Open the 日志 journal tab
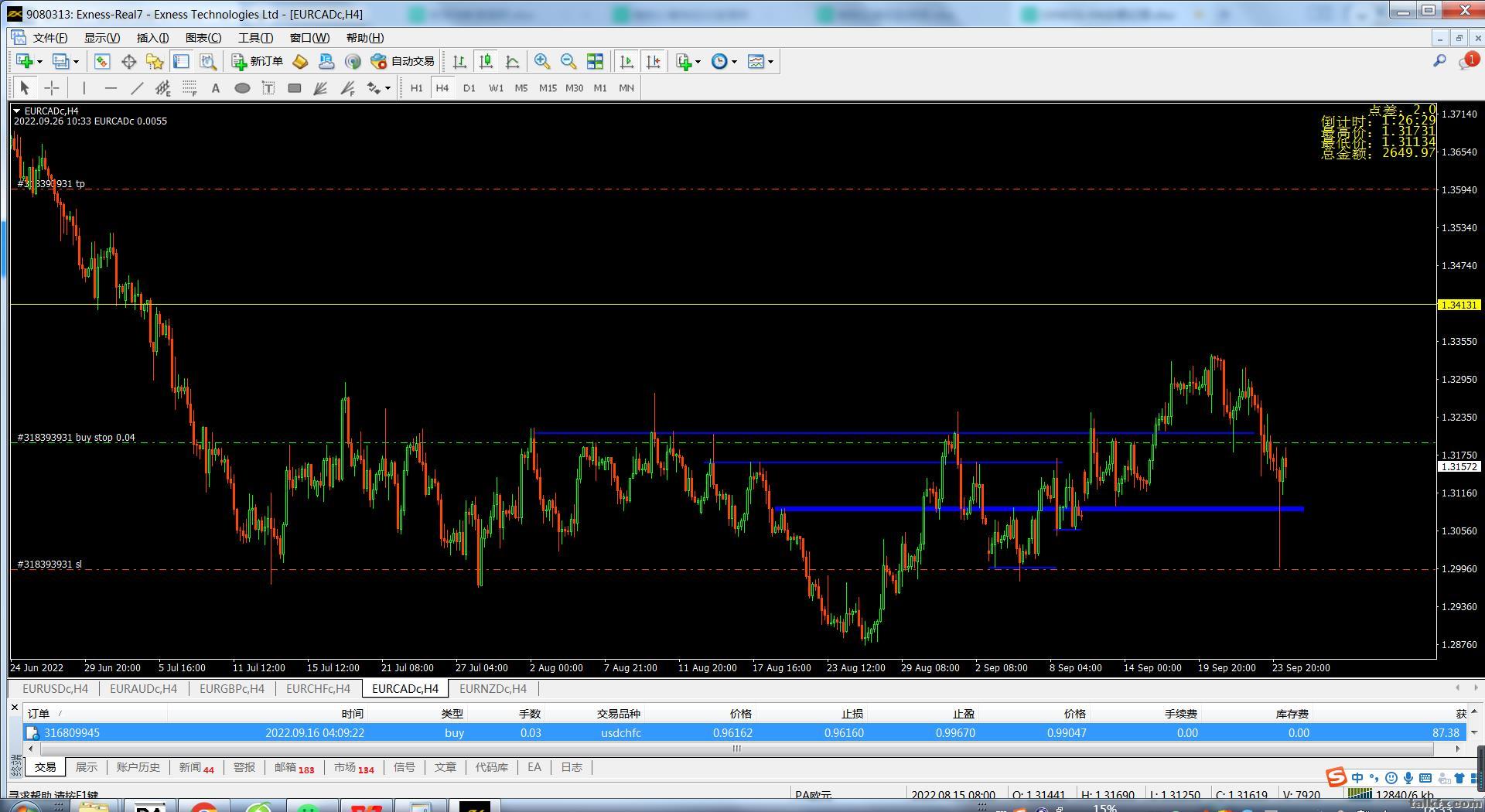 point(572,767)
